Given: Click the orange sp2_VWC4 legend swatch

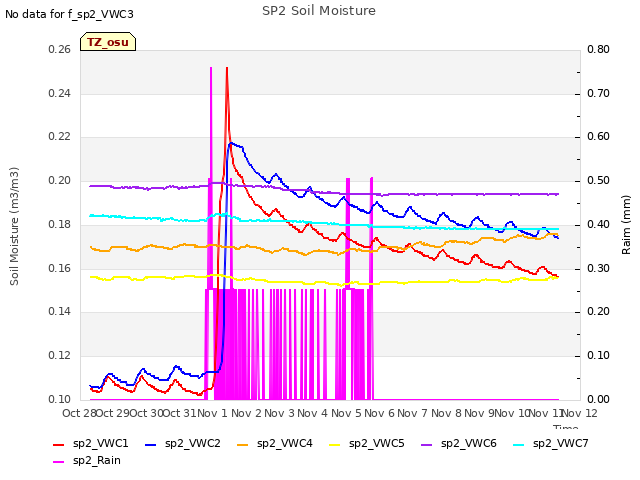Looking at the screenshot, I should point(243,444).
